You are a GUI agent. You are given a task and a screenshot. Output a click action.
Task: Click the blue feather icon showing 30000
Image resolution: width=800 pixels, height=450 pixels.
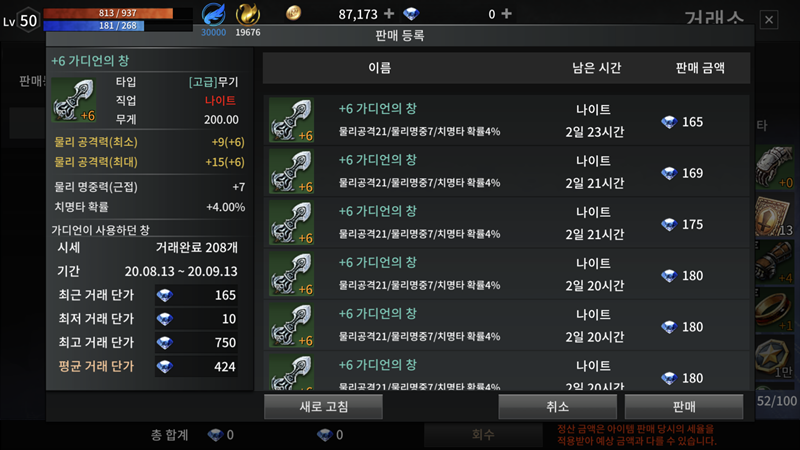(213, 14)
